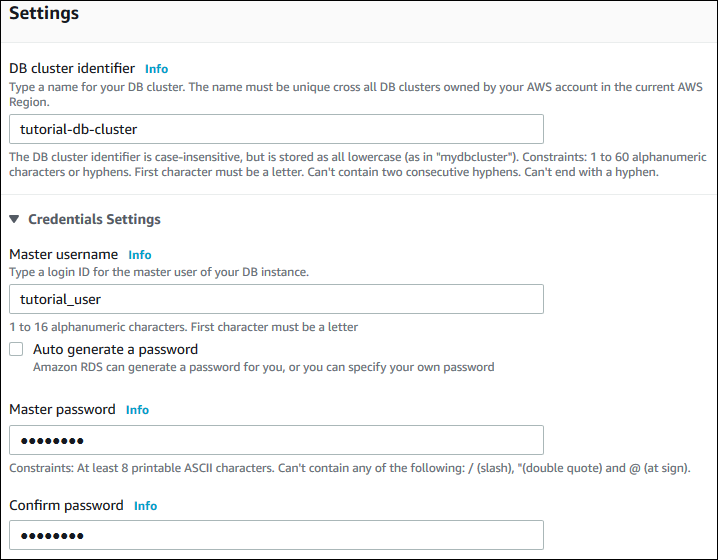This screenshot has width=718, height=560.
Task: Click the DB cluster identifier text field
Action: point(276,129)
